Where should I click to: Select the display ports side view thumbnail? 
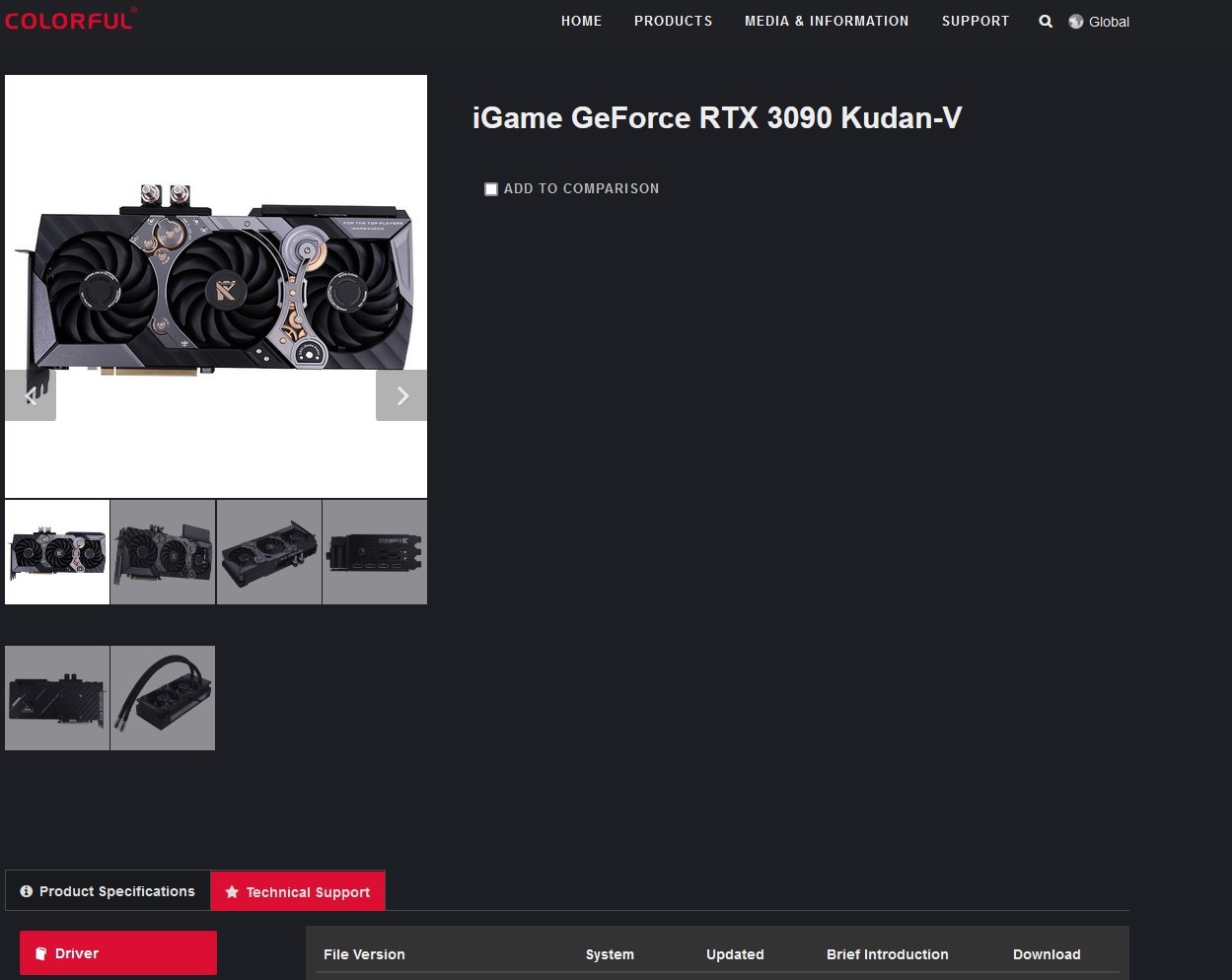(x=375, y=552)
